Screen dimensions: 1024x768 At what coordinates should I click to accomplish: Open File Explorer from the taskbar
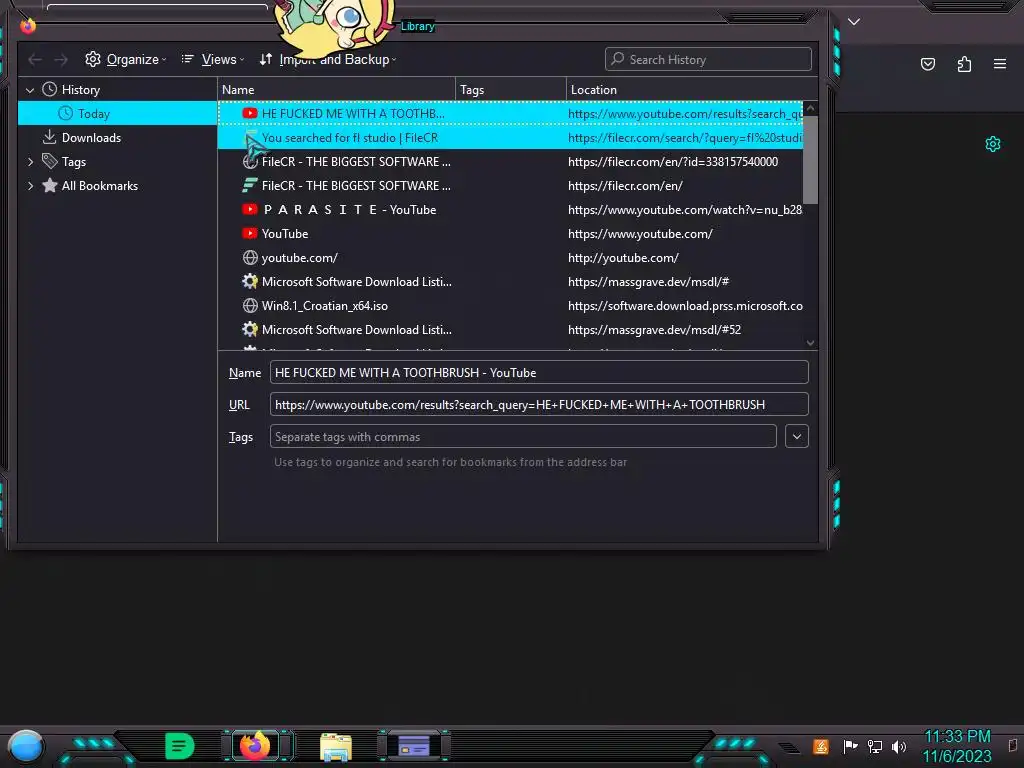coord(336,747)
